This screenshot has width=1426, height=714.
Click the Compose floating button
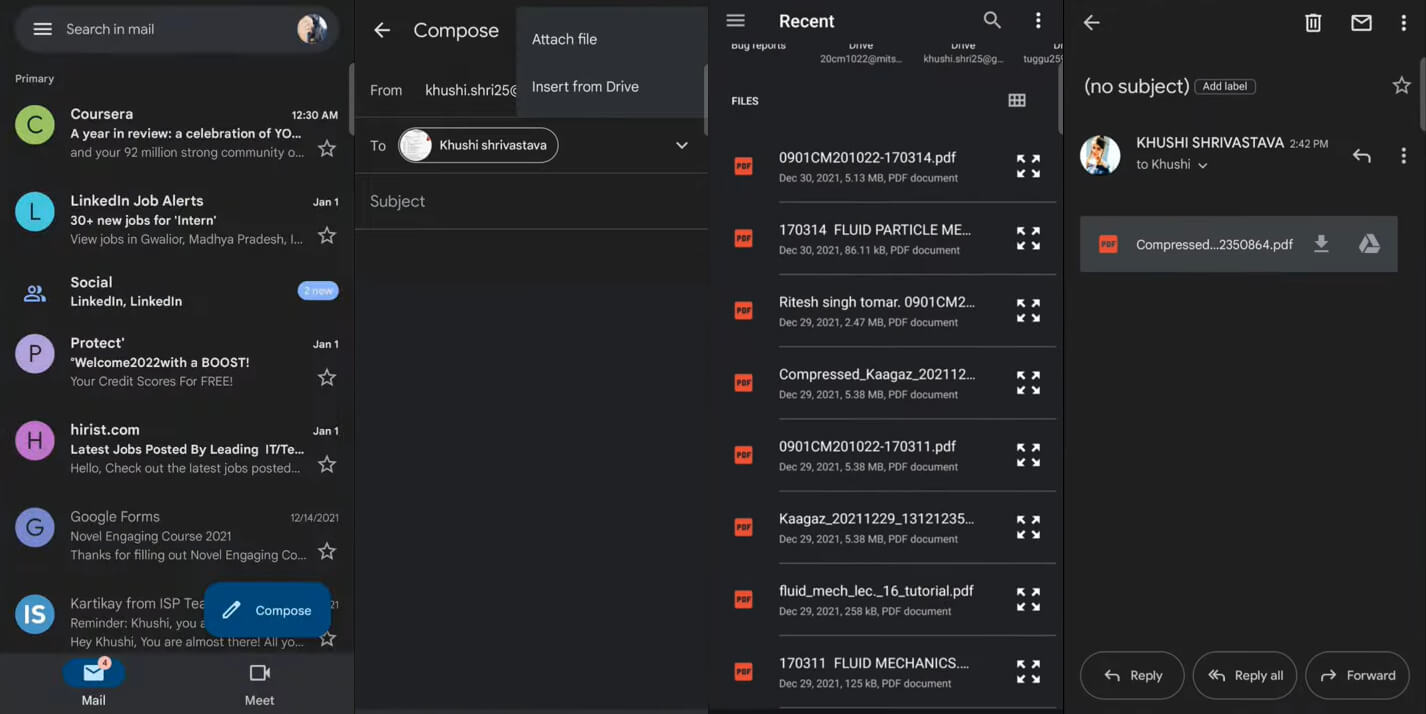[267, 610]
